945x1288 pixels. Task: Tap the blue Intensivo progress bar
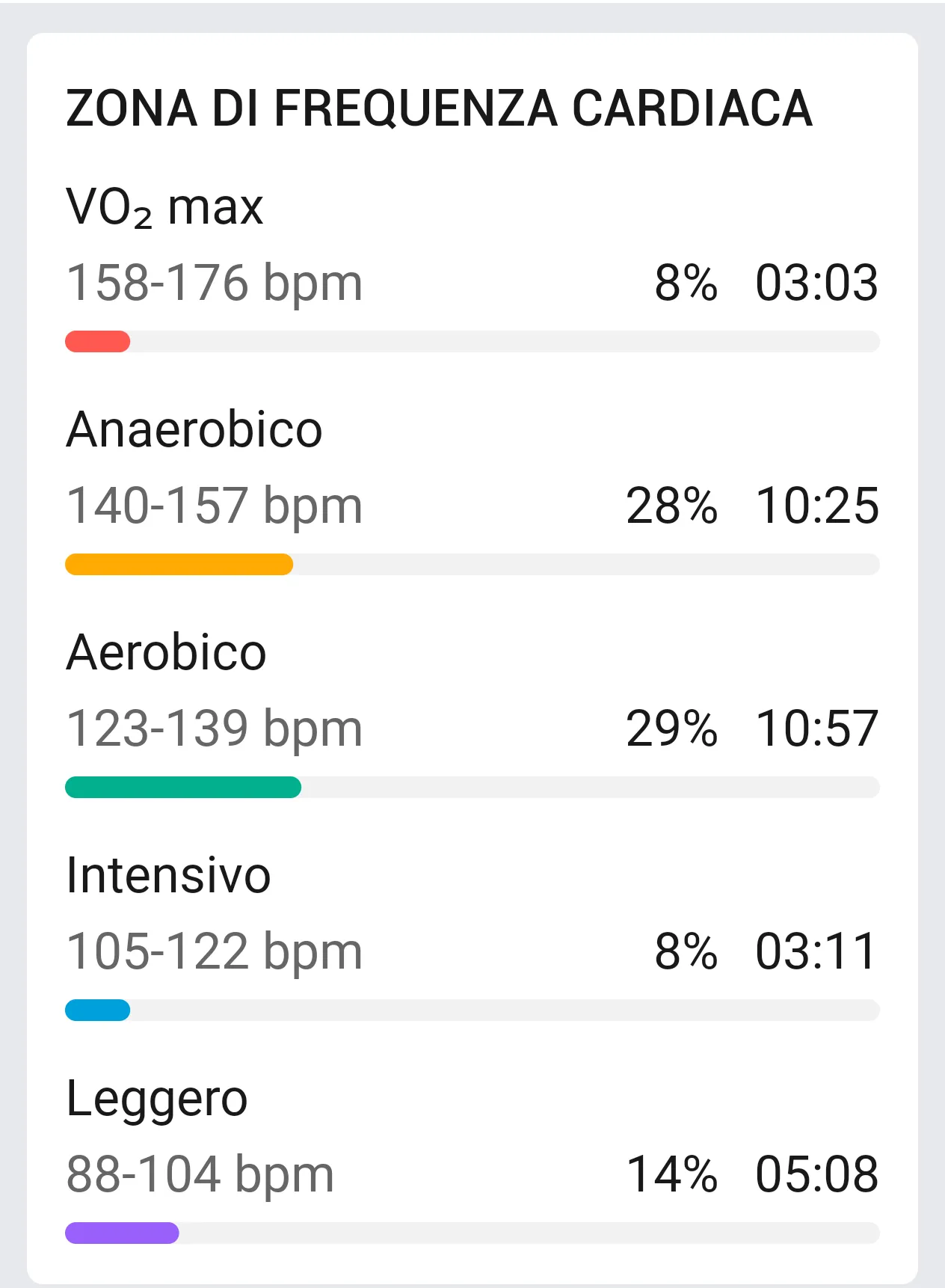(x=98, y=1011)
